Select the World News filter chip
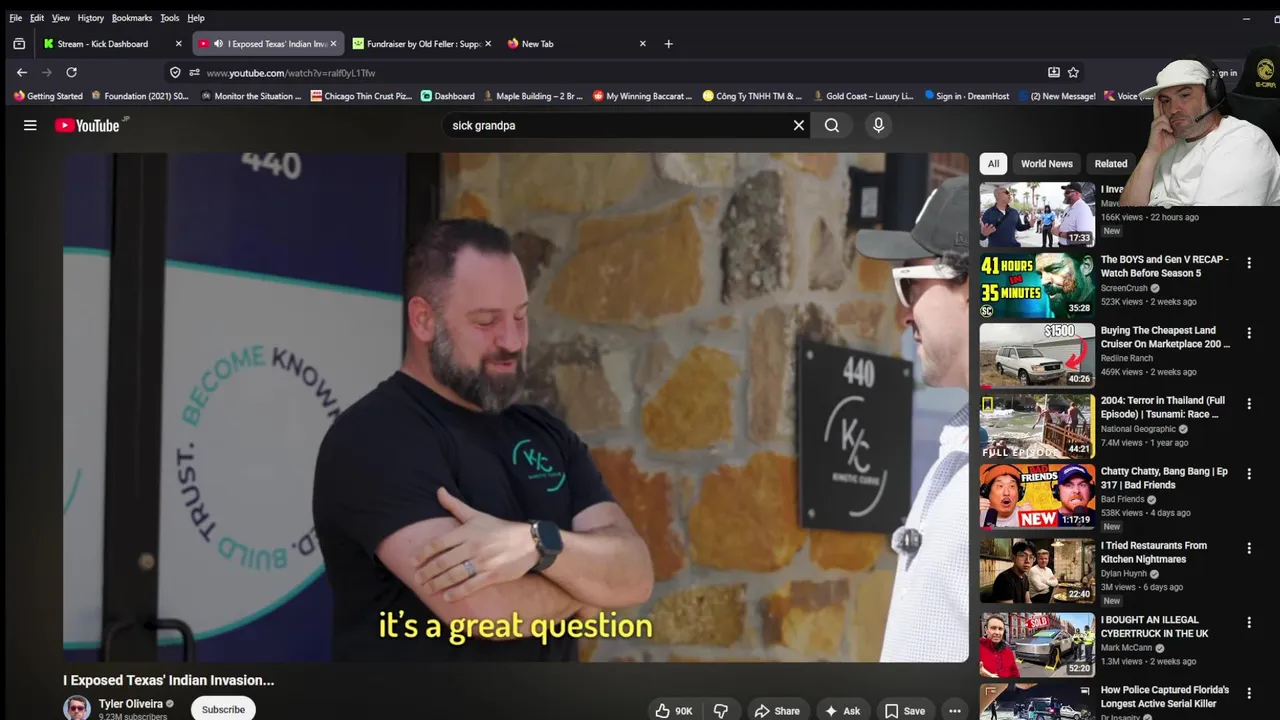The width and height of the screenshot is (1280, 720). pyautogui.click(x=1046, y=164)
